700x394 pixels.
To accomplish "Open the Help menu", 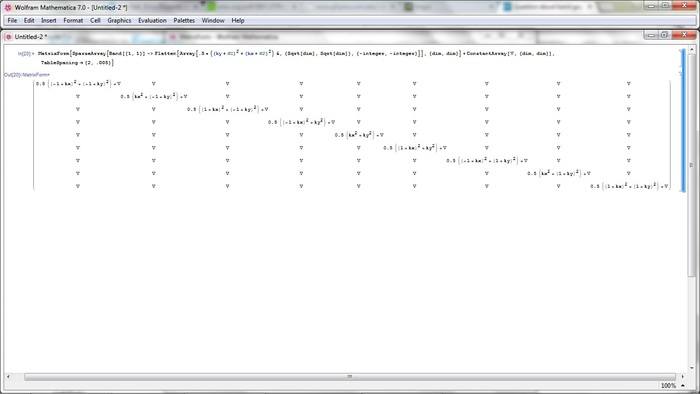I will (238, 21).
